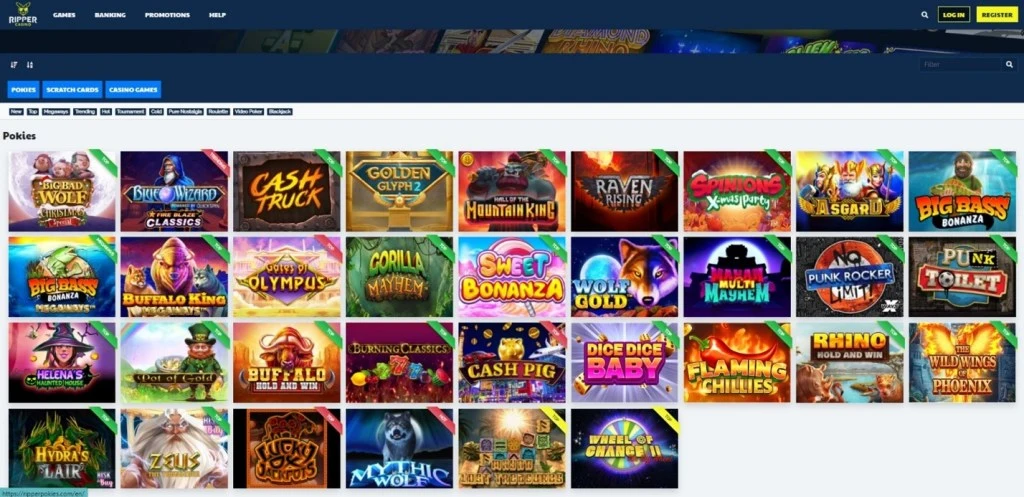The image size is (1024, 497).
Task: Open the Sweet Bonanza game thumbnail
Action: click(512, 277)
